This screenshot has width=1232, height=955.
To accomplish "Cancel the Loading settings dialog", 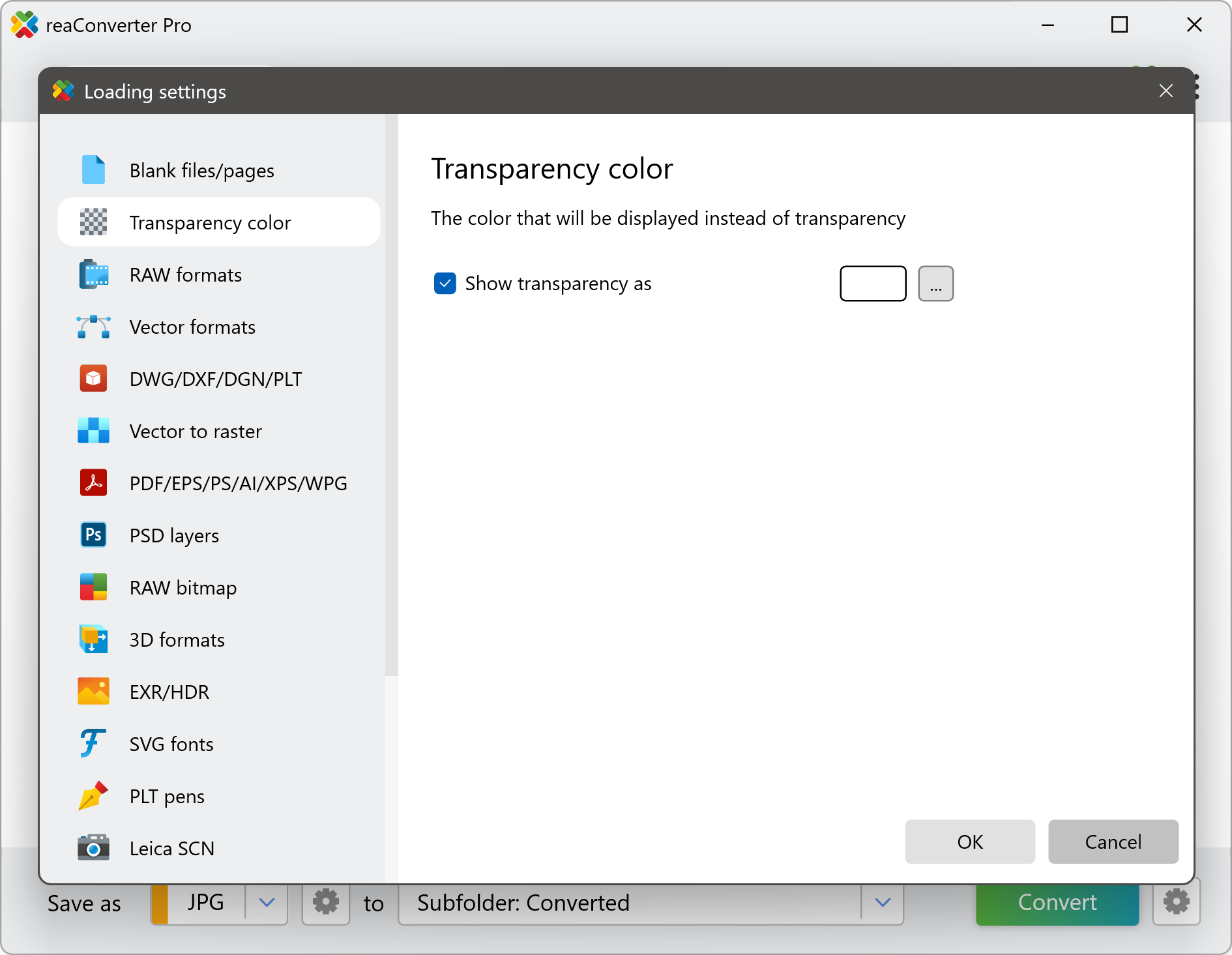I will coord(1113,842).
